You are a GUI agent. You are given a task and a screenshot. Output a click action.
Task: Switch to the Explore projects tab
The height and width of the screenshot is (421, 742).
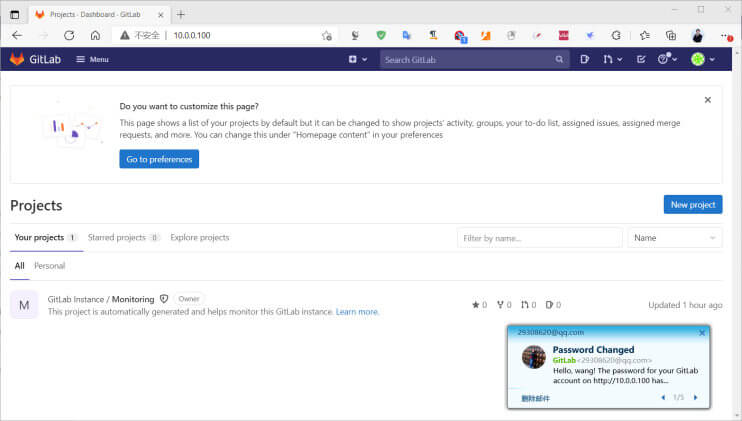coord(200,237)
